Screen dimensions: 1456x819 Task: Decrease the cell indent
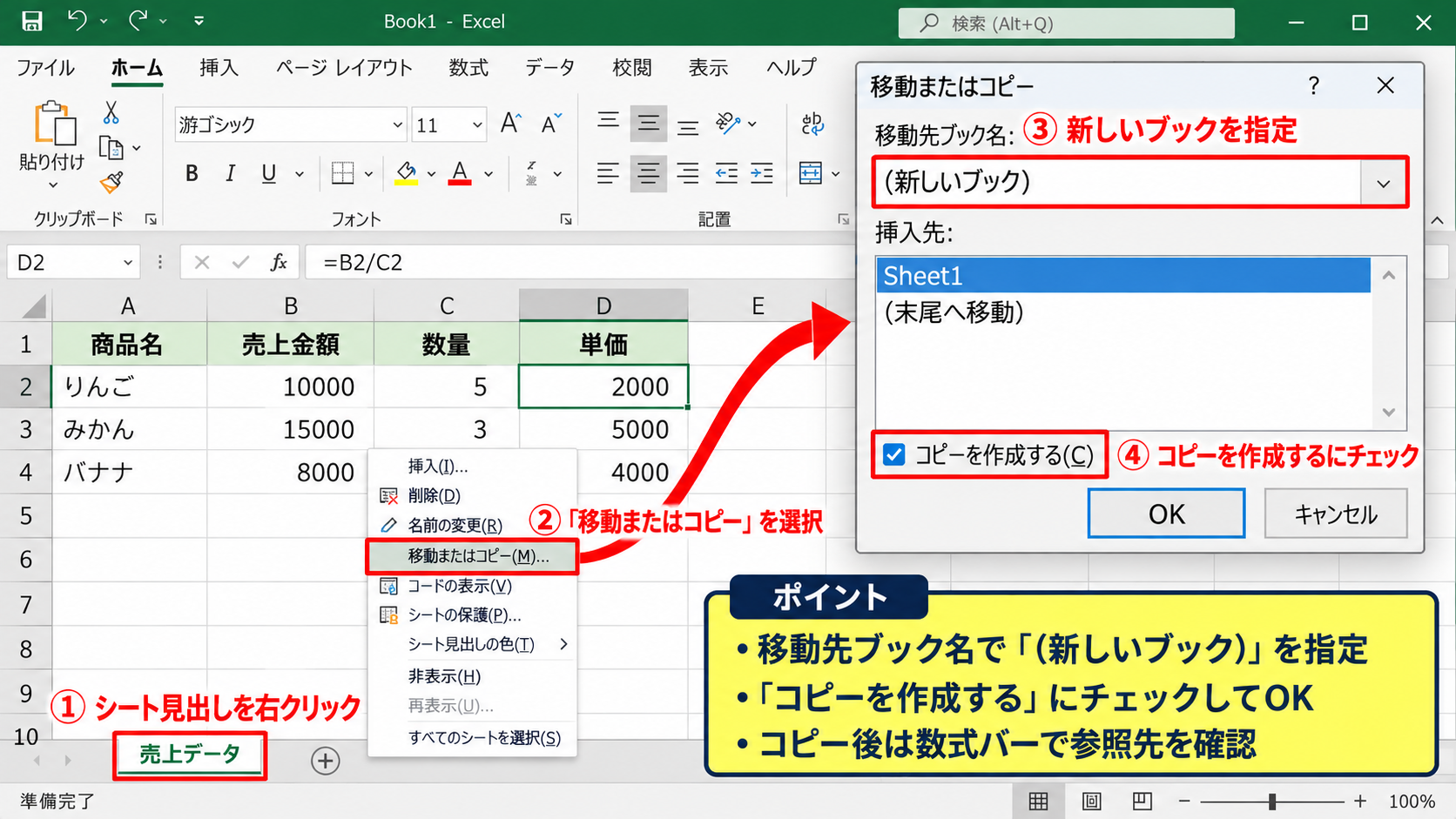coord(726,173)
